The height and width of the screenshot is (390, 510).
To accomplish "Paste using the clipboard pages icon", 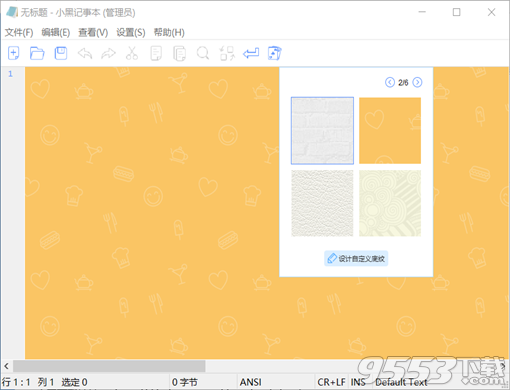I will [180, 53].
